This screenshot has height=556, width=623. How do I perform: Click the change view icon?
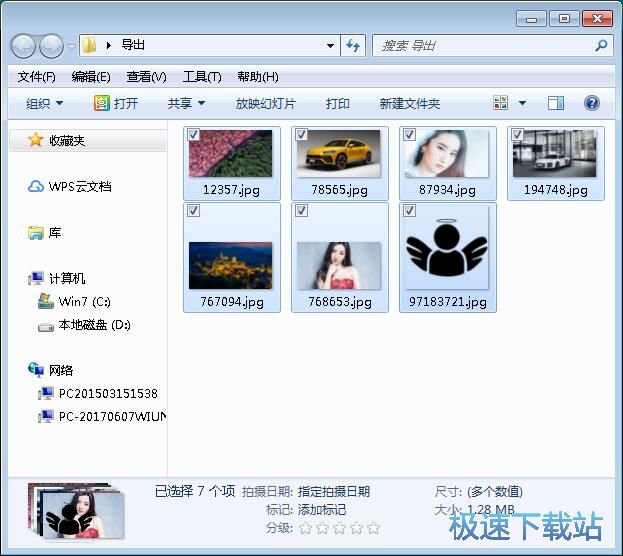(x=500, y=103)
